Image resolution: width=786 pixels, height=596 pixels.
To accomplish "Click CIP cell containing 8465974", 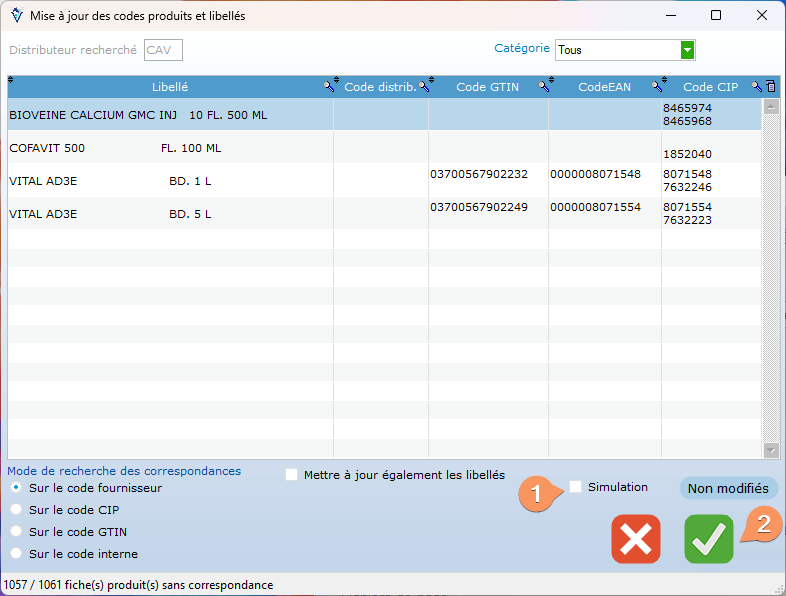I will [x=712, y=115].
